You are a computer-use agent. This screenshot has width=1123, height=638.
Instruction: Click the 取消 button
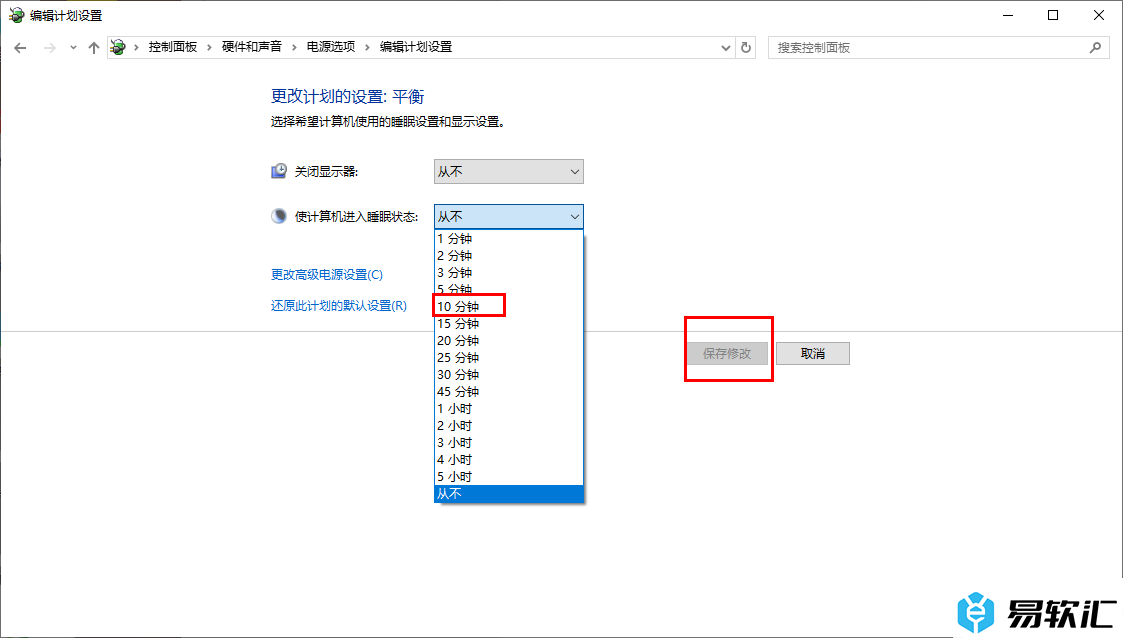click(x=813, y=354)
